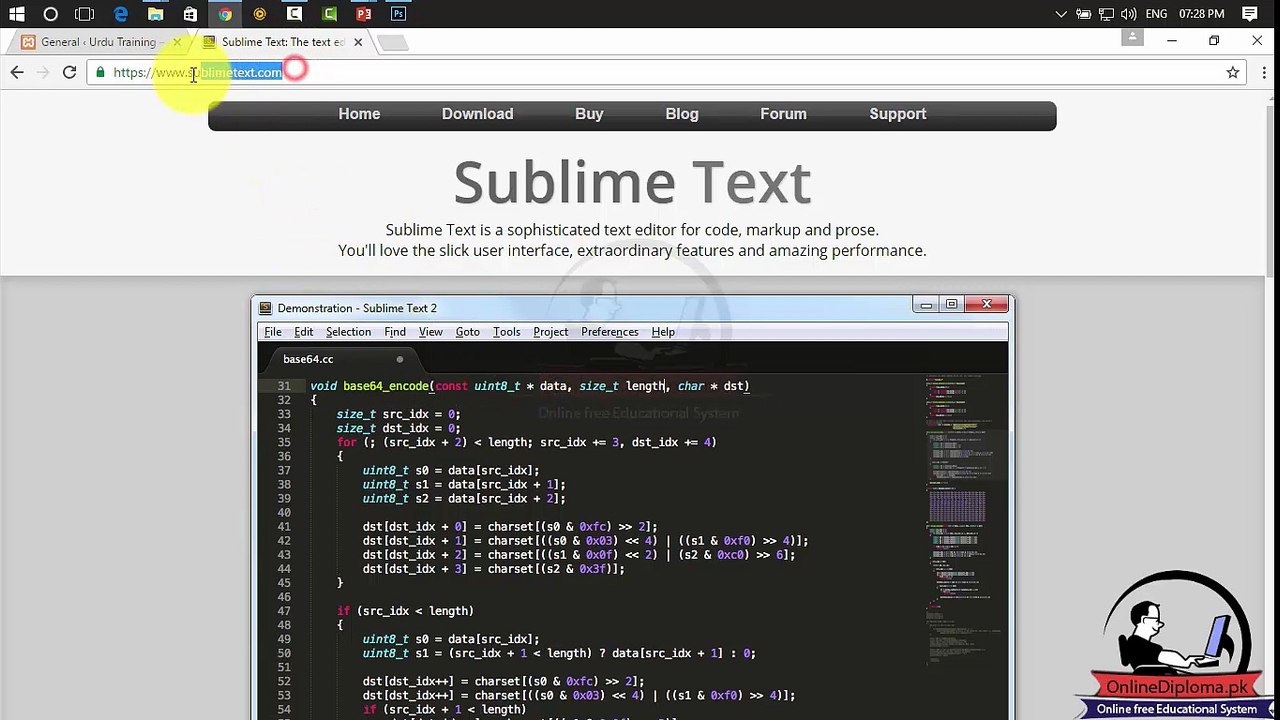Open Photoshop from taskbar
The width and height of the screenshot is (1280, 720).
[x=398, y=14]
